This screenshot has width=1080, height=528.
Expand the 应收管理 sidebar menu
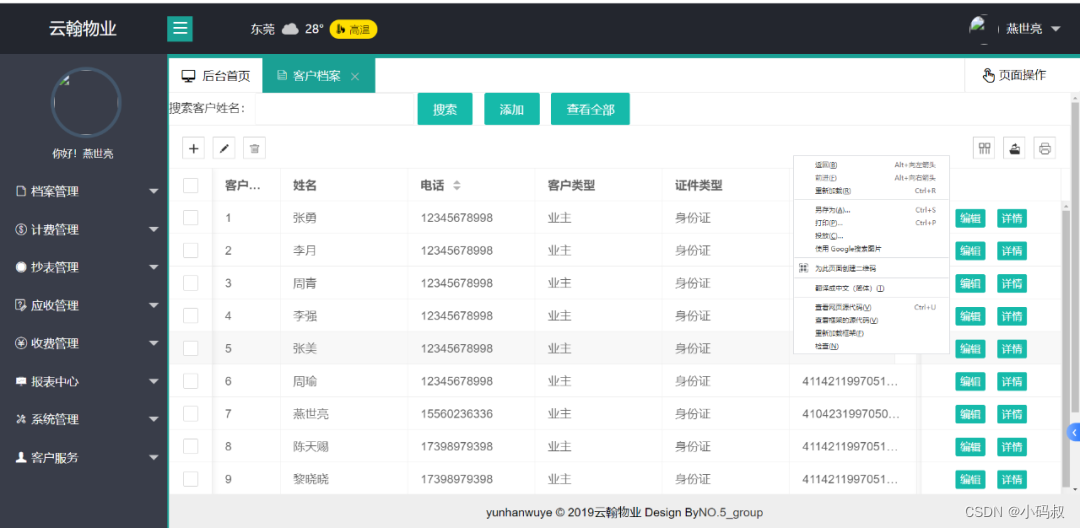(84, 305)
